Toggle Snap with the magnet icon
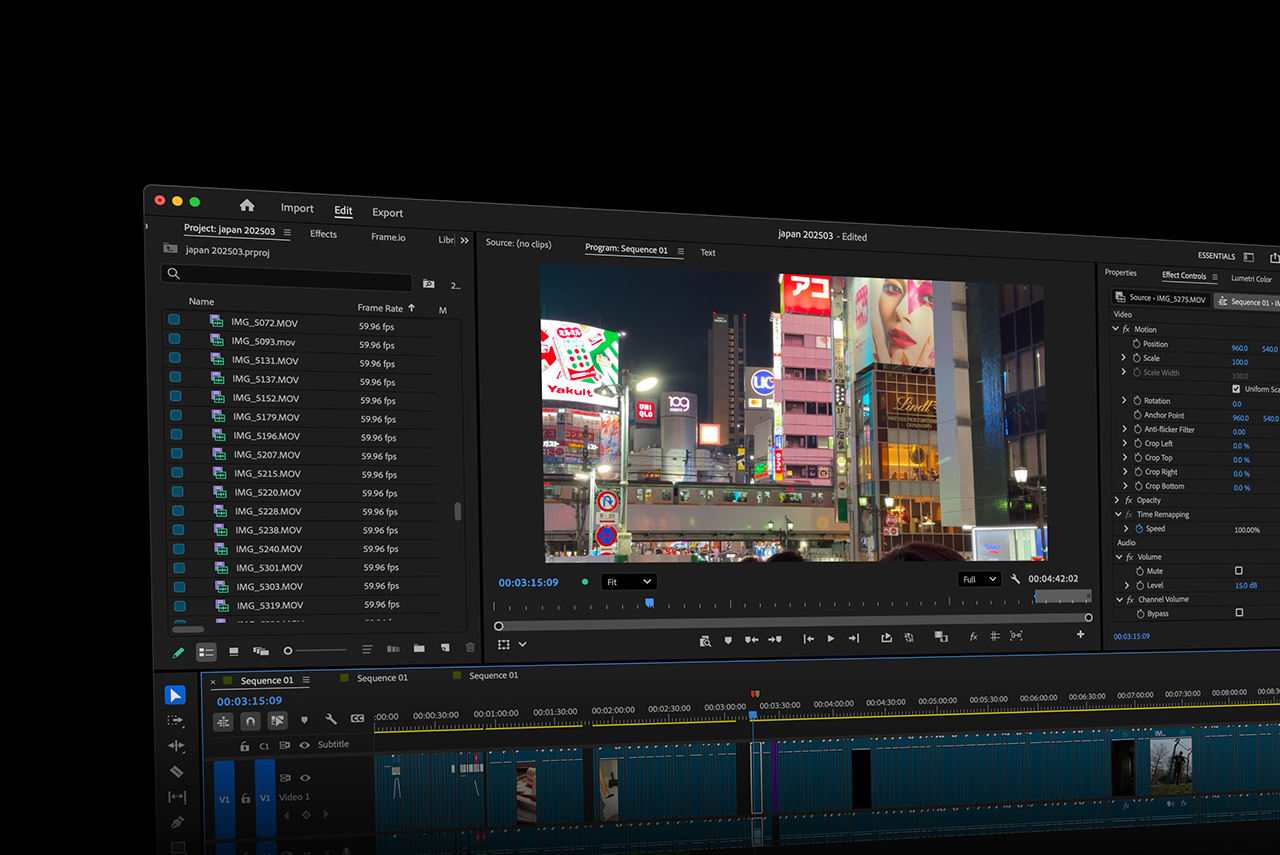This screenshot has width=1280, height=855. pos(250,721)
